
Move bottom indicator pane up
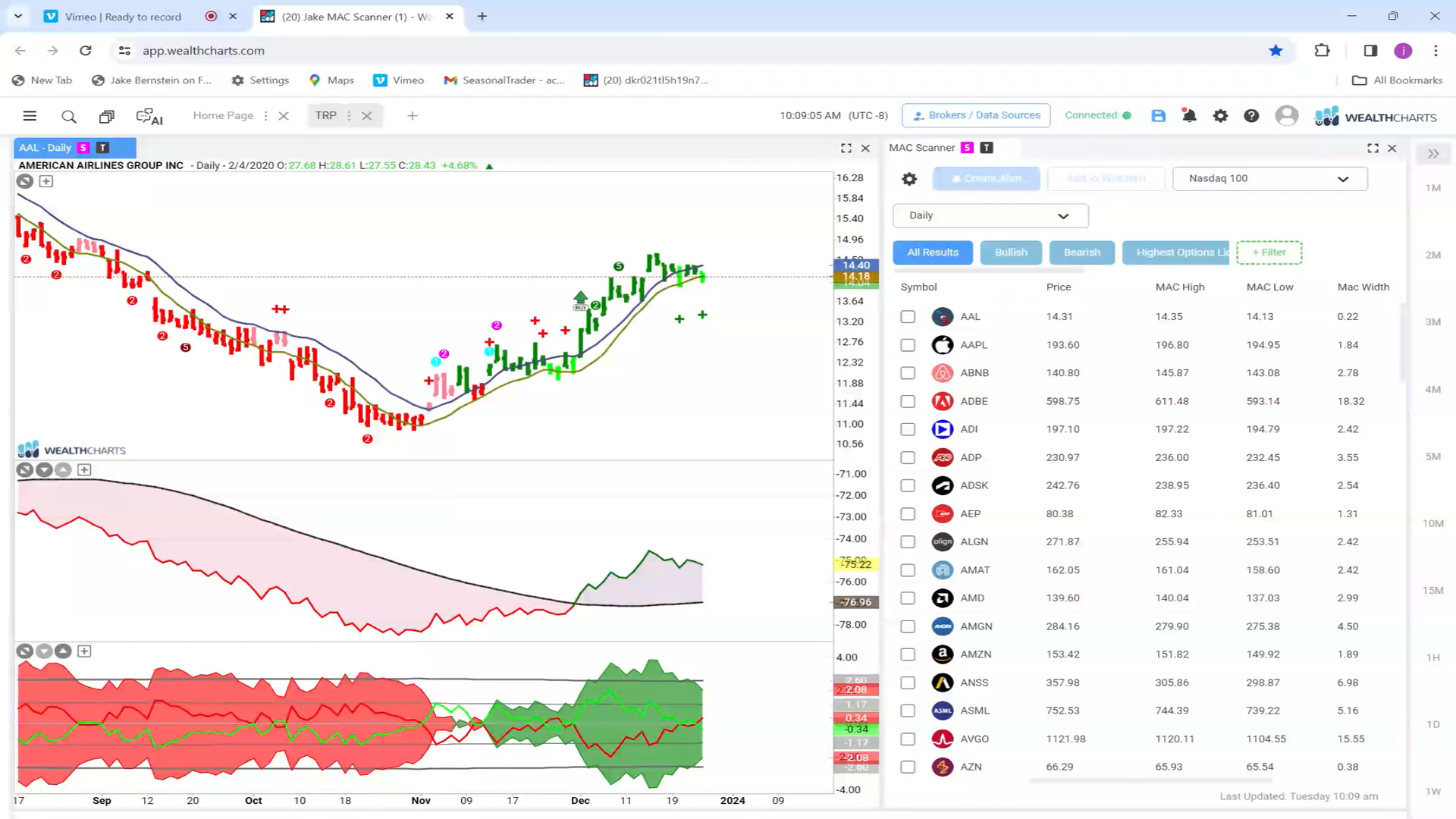tap(64, 651)
